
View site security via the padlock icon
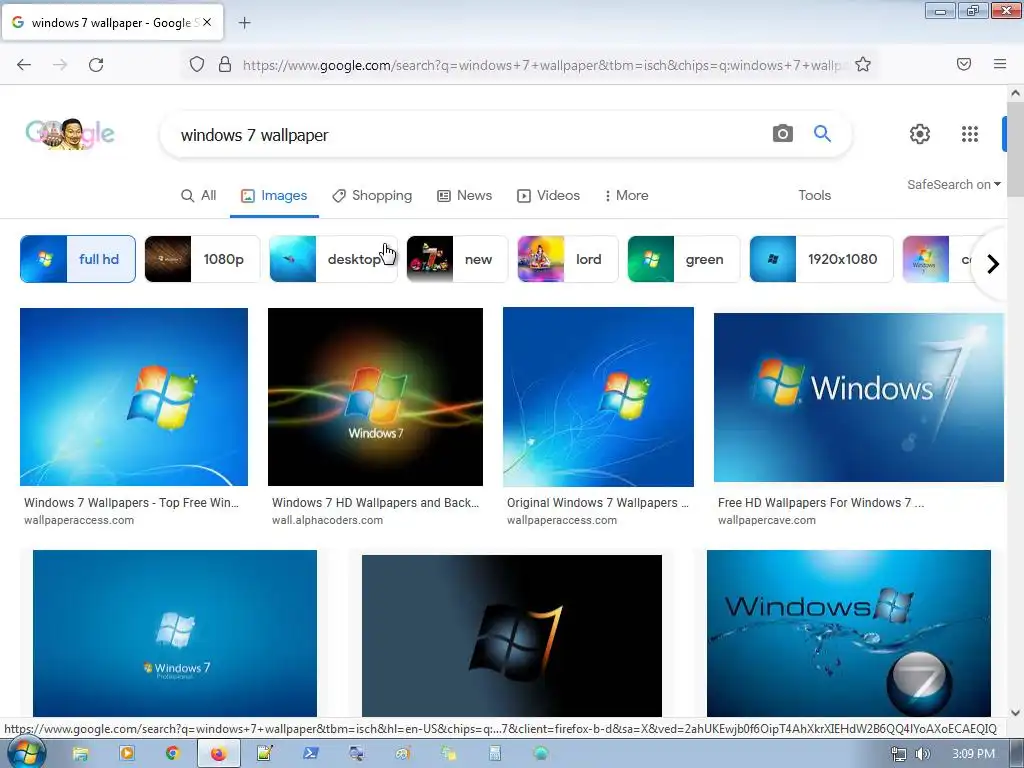point(225,65)
